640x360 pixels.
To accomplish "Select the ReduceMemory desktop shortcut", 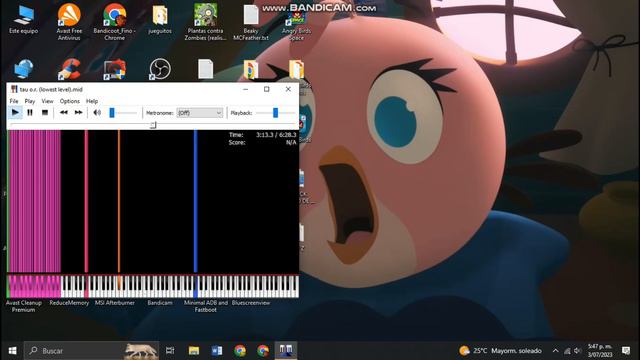I will click(69, 303).
